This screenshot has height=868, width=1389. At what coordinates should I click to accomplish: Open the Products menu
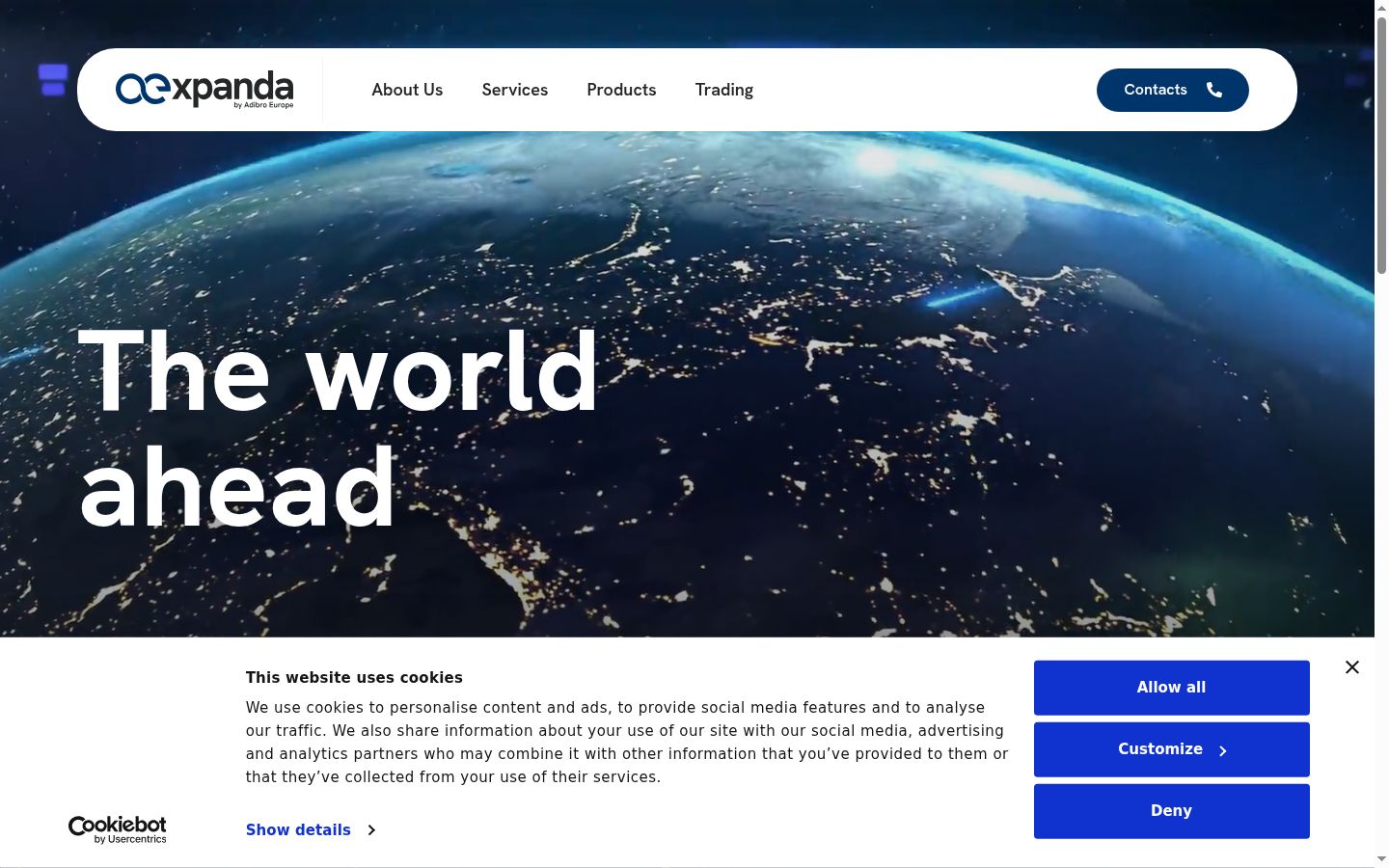click(621, 90)
